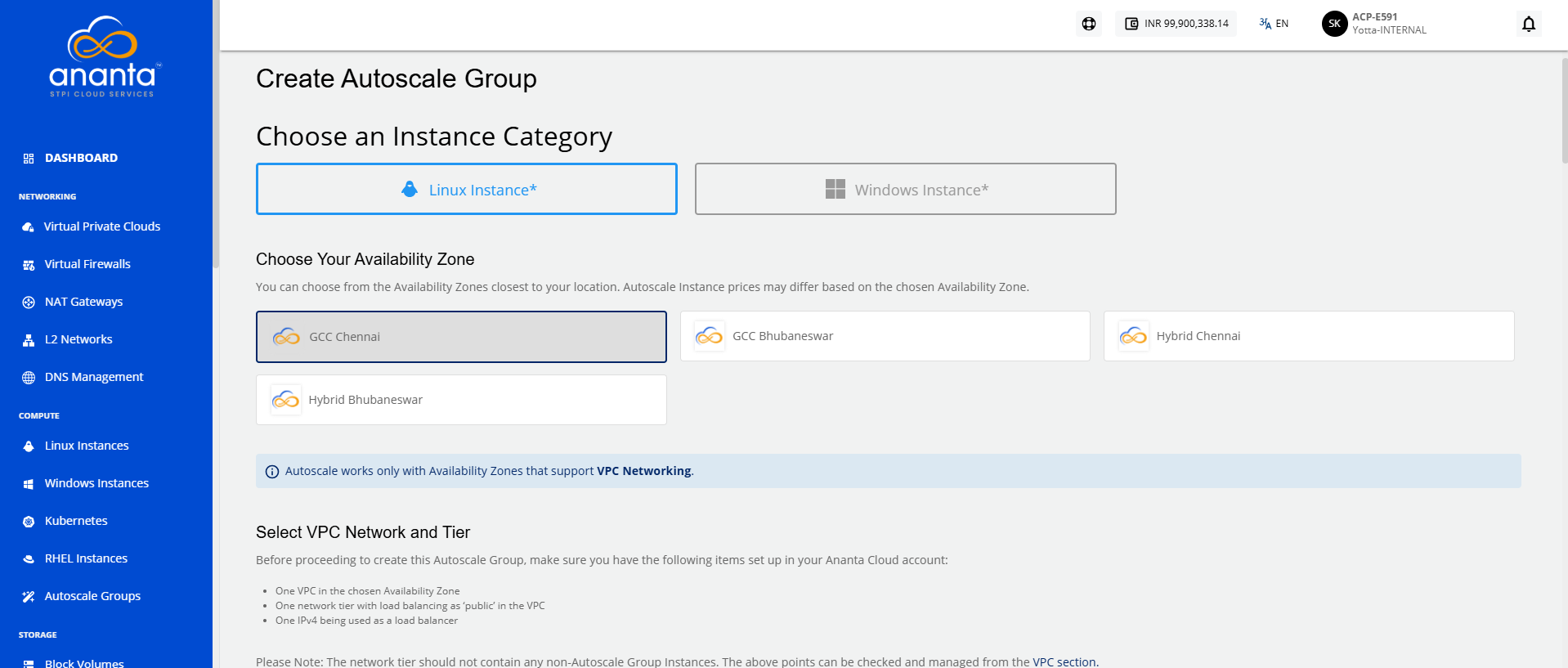Click the sidebar scrollbar
Viewport: 1568px width, 668px height.
[216, 134]
